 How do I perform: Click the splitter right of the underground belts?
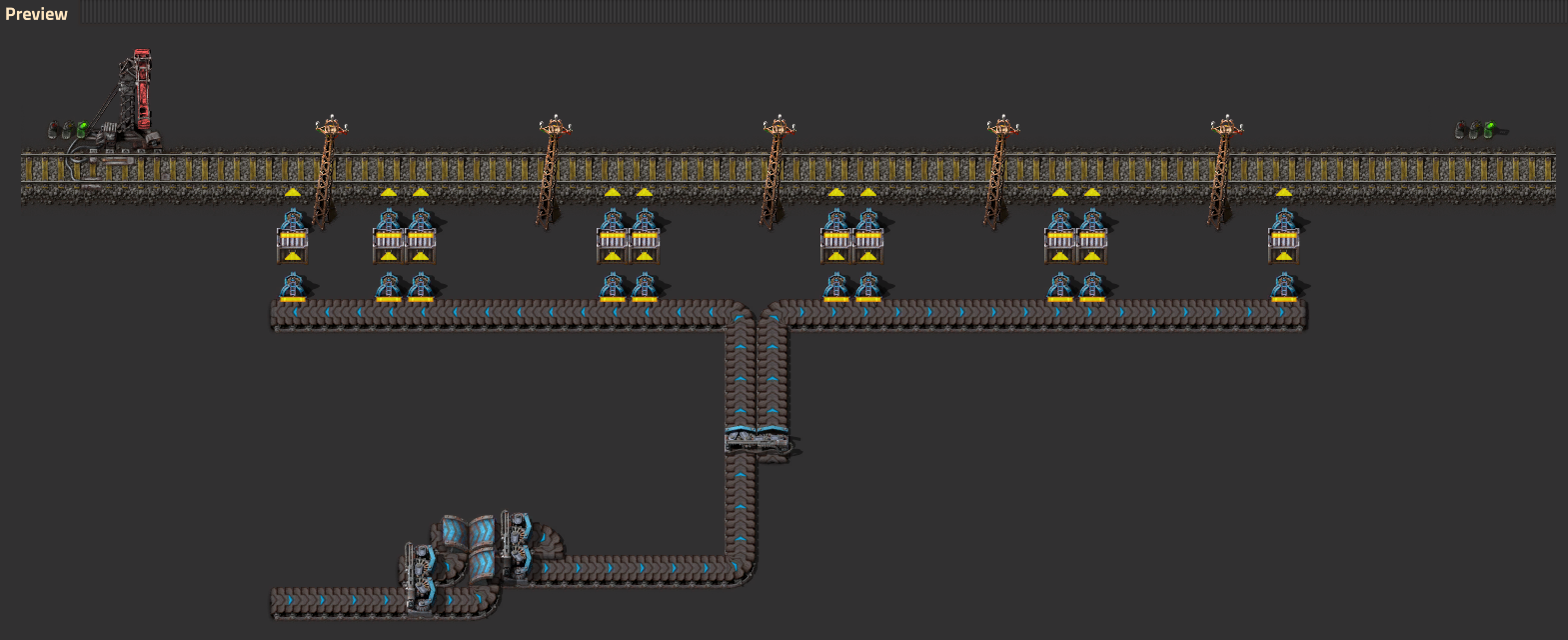tap(517, 546)
